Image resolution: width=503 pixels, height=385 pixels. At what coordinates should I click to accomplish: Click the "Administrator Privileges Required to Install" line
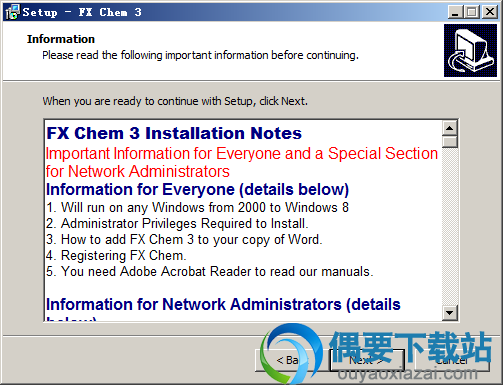click(x=177, y=223)
